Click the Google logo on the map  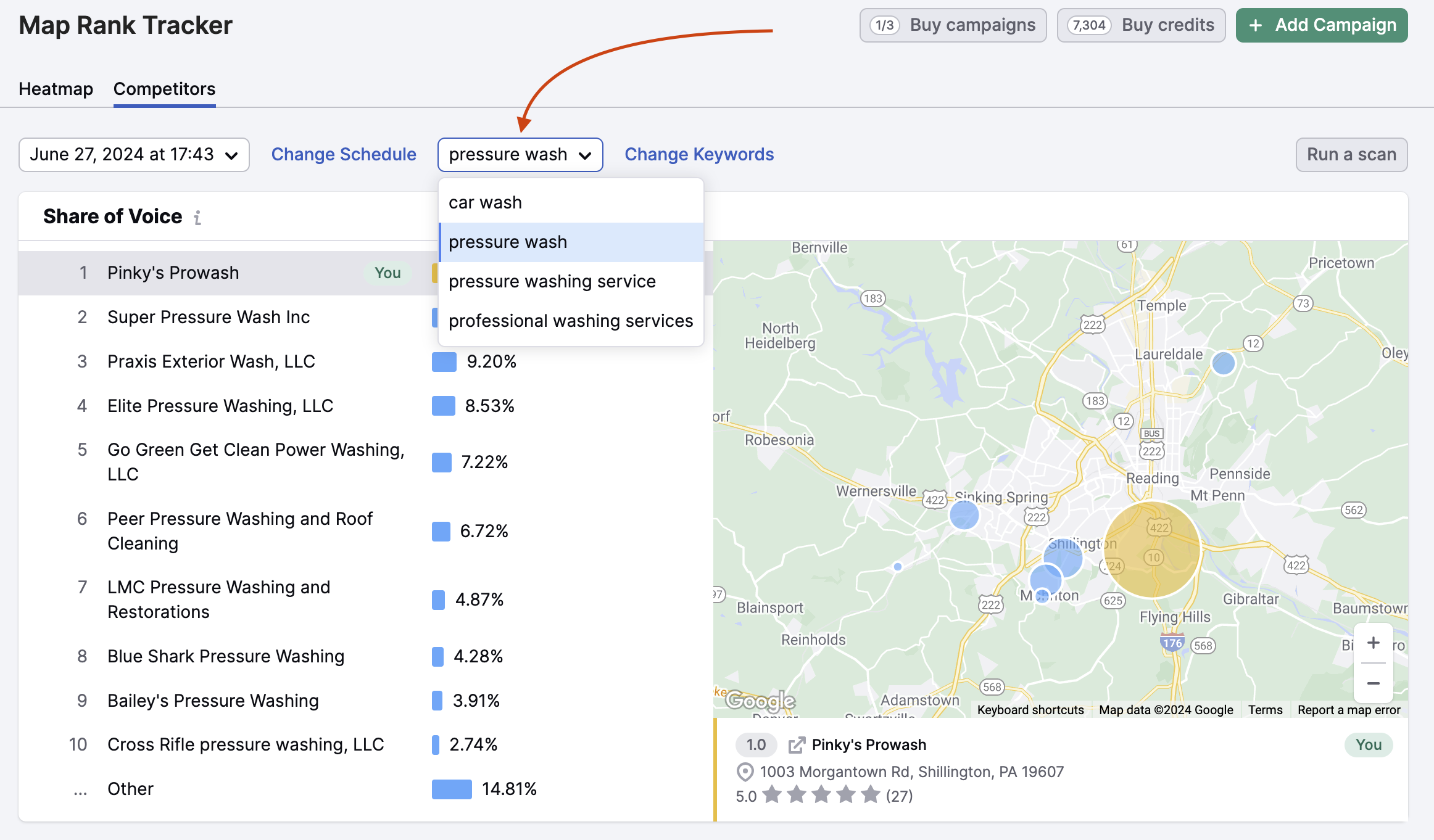point(760,701)
